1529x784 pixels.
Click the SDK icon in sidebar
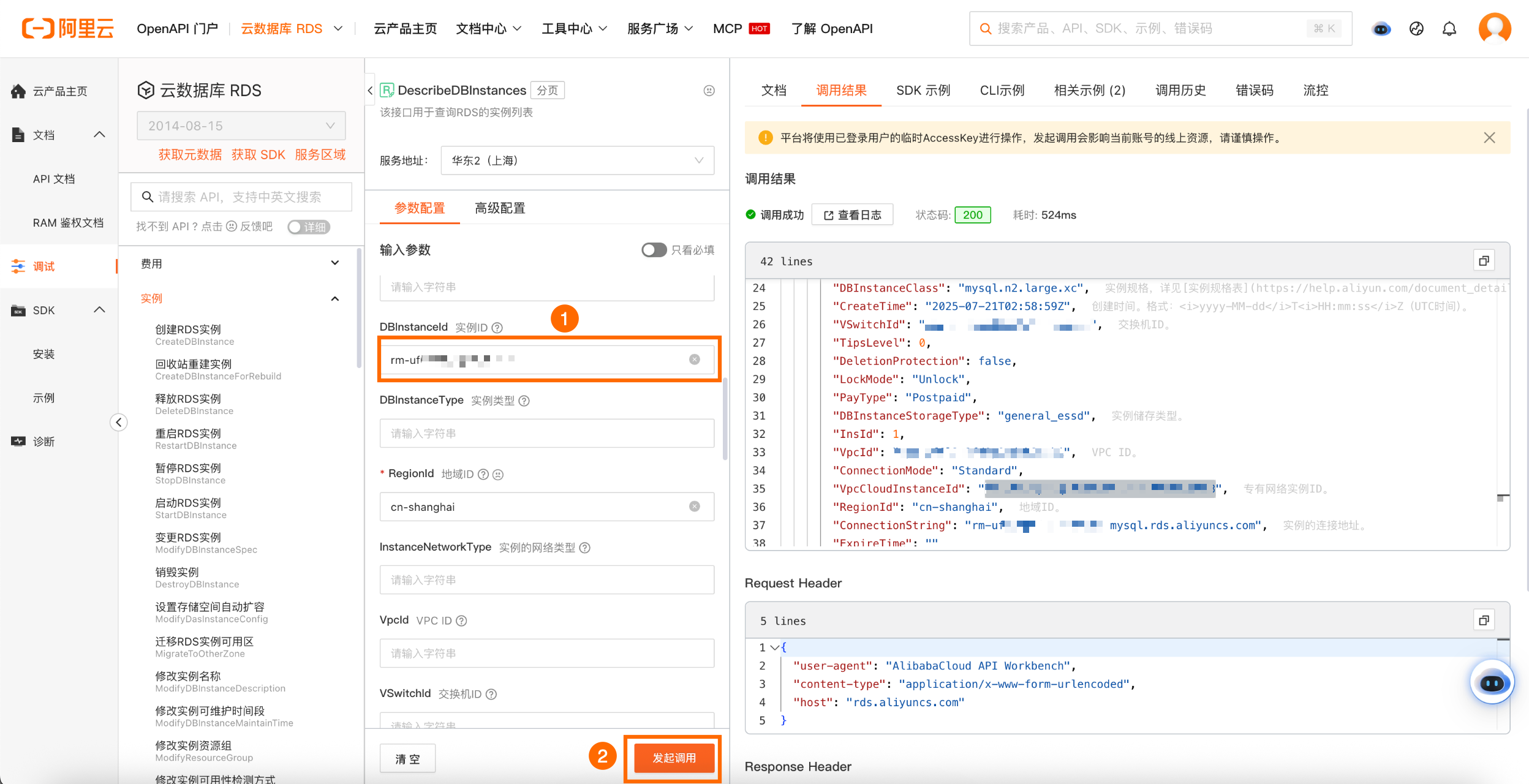click(x=18, y=311)
